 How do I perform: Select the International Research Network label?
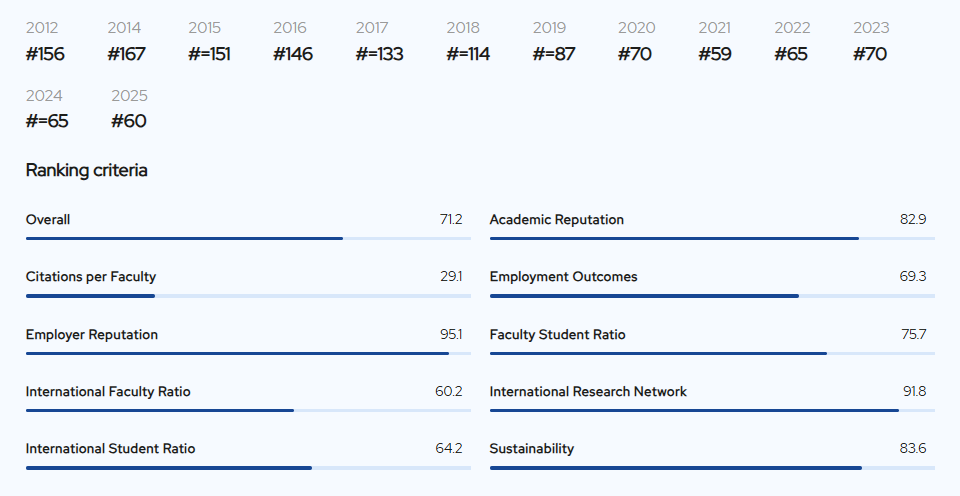pyautogui.click(x=588, y=391)
